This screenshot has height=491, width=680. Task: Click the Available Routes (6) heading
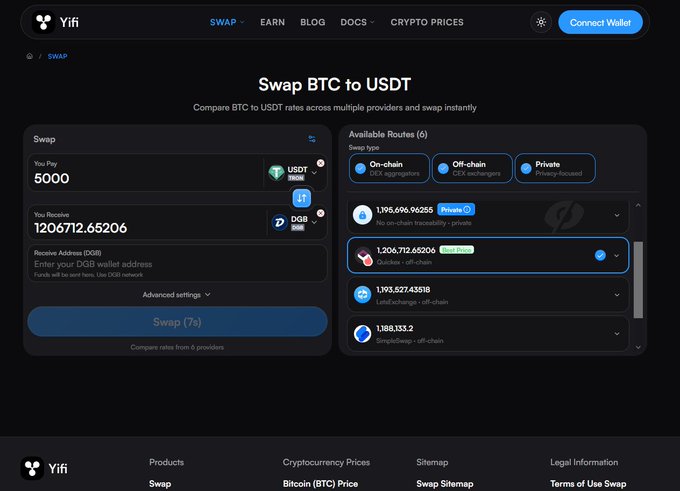click(388, 134)
